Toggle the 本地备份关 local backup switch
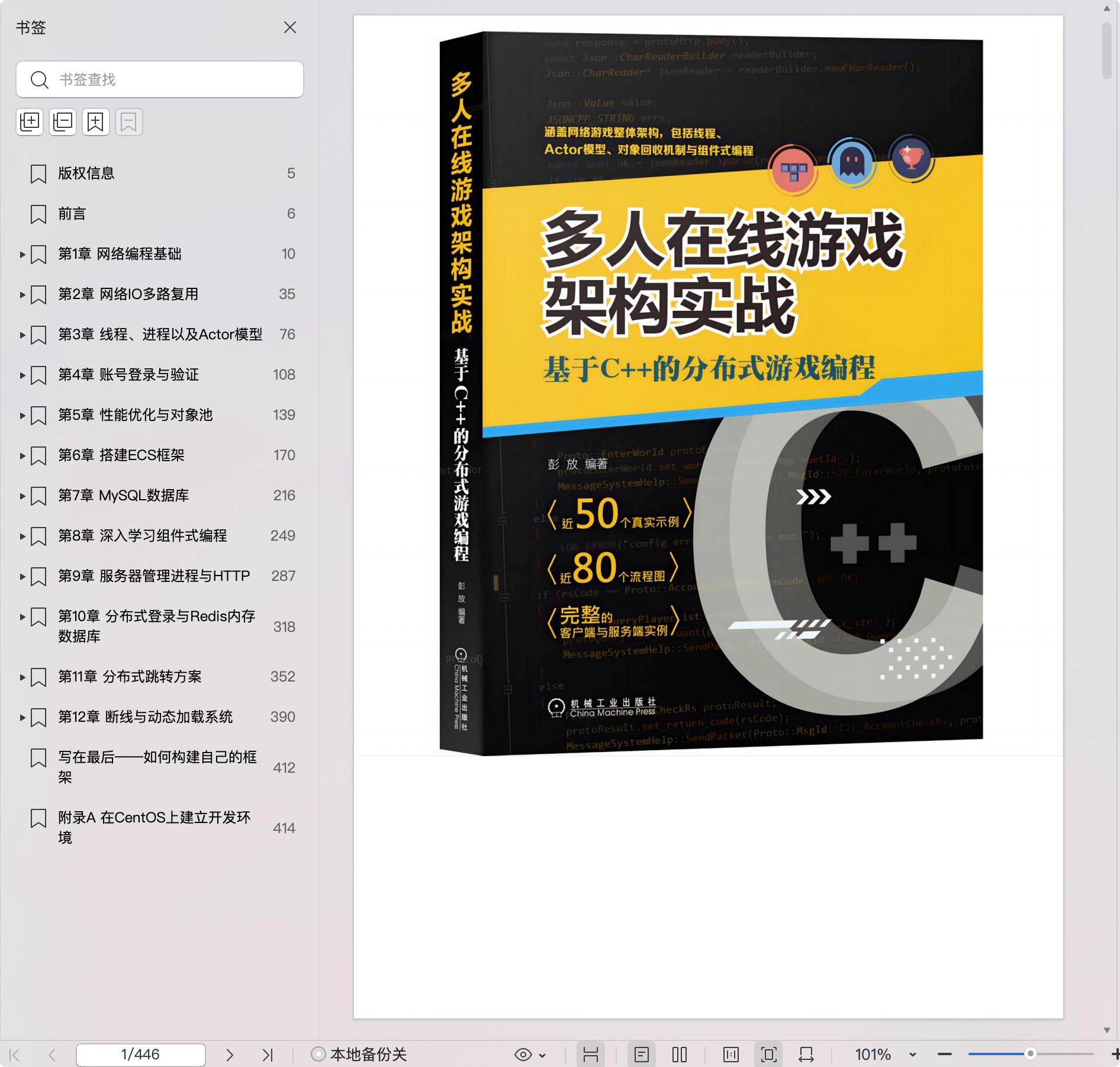 pos(318,1055)
